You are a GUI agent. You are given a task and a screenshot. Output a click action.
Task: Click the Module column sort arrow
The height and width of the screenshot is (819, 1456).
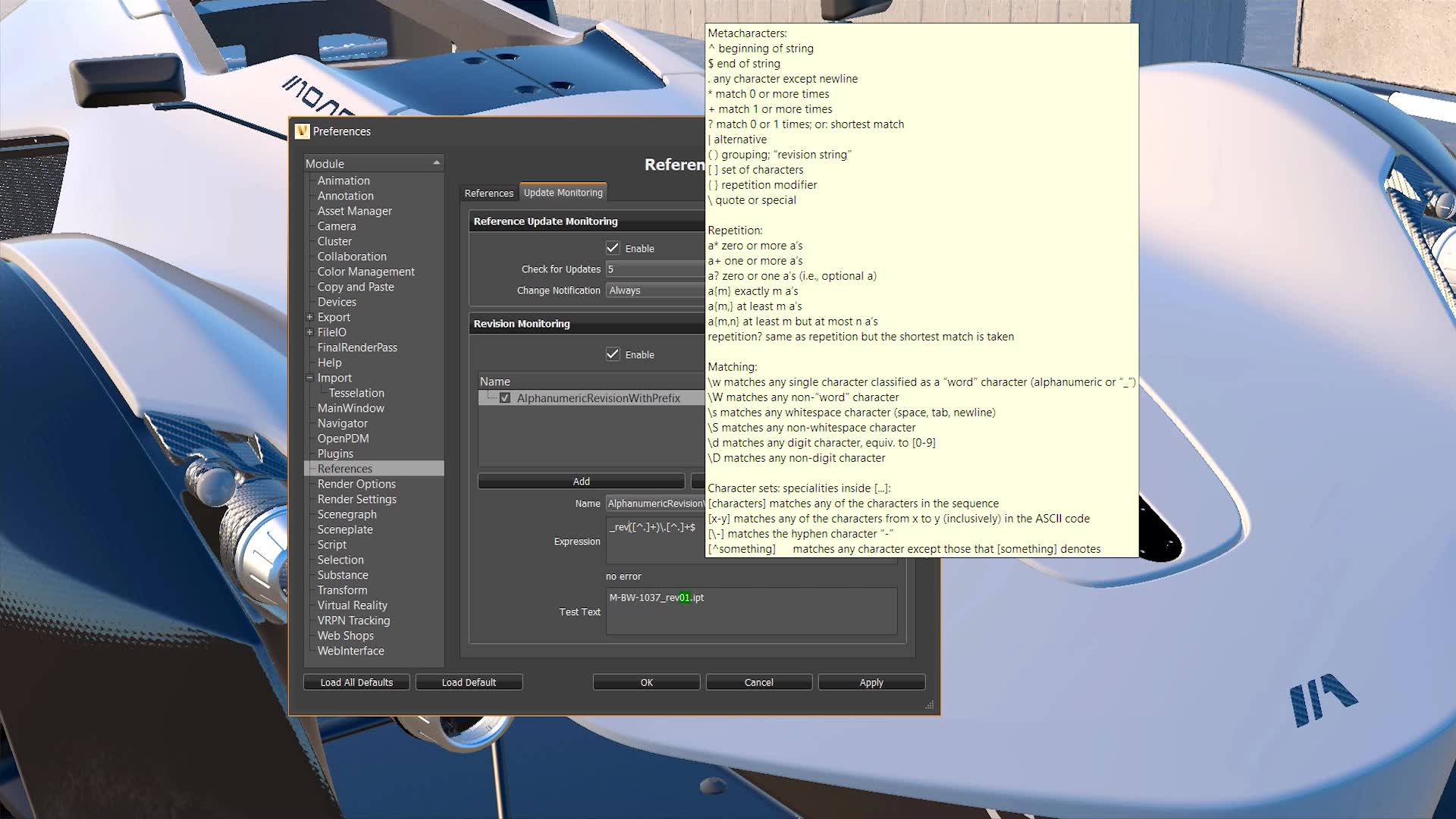pos(436,163)
